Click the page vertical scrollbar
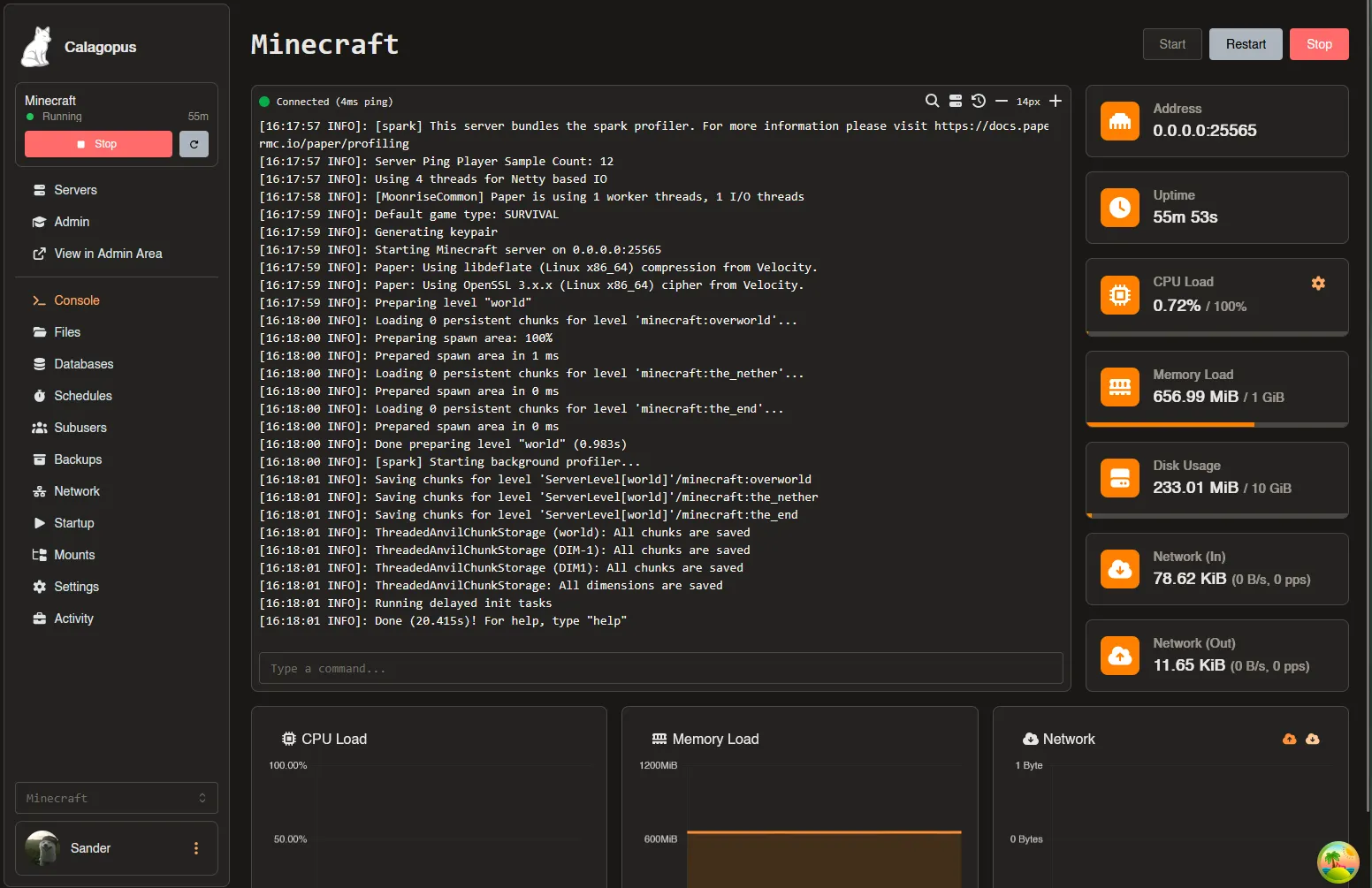The height and width of the screenshot is (888, 1372). click(x=1368, y=406)
